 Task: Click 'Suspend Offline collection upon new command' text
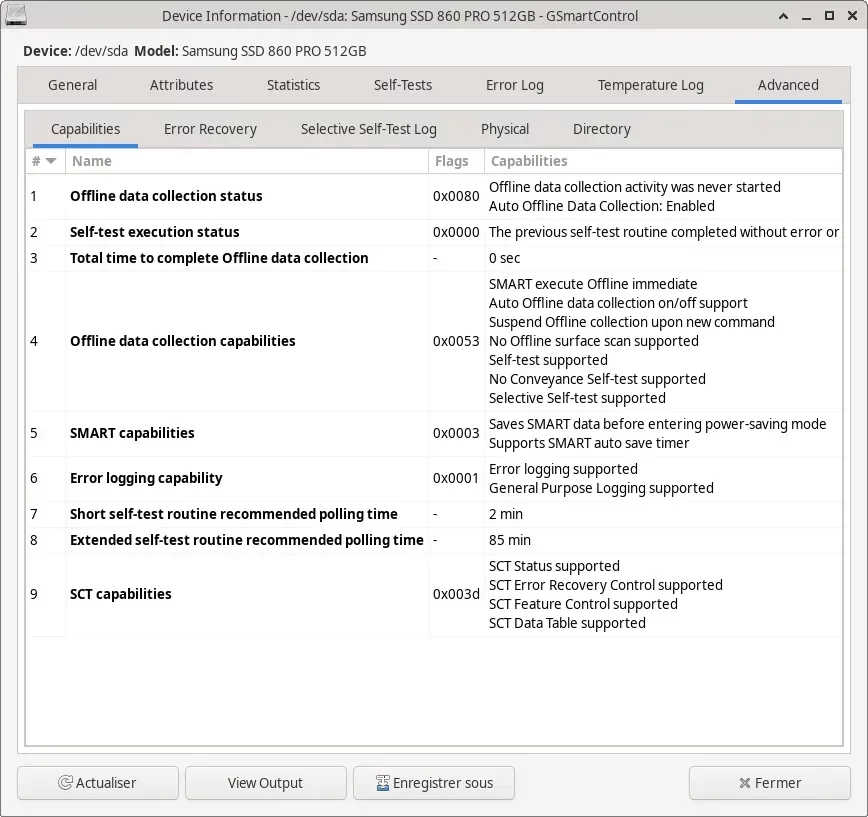click(x=632, y=323)
